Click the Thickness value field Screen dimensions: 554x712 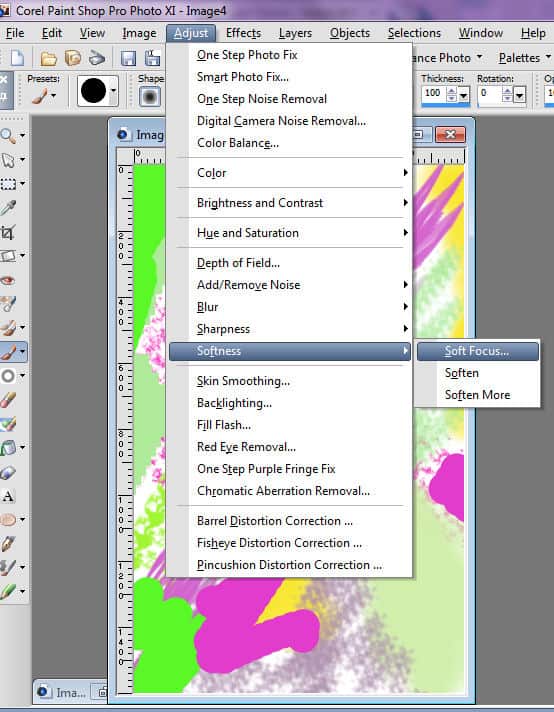click(x=433, y=94)
